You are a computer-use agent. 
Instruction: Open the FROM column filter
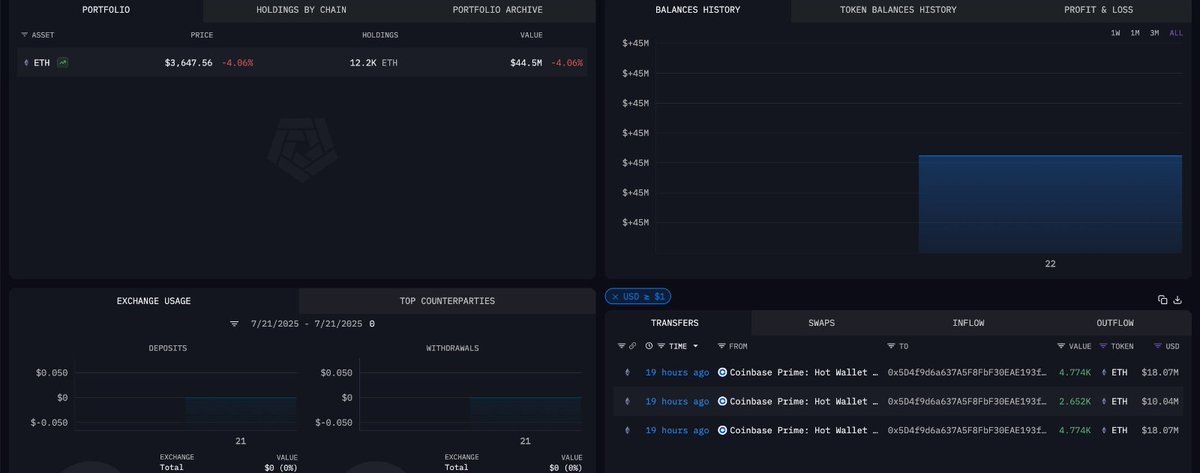tap(722, 346)
